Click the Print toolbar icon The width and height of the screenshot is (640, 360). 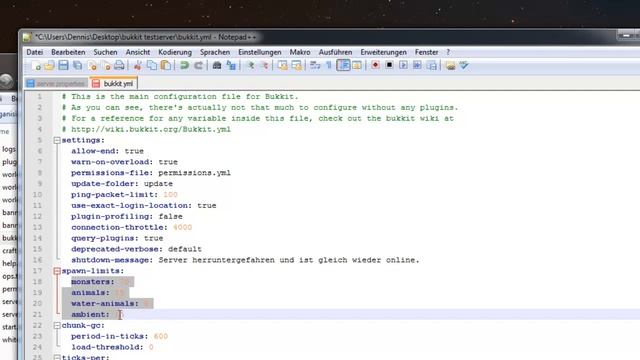point(119,65)
